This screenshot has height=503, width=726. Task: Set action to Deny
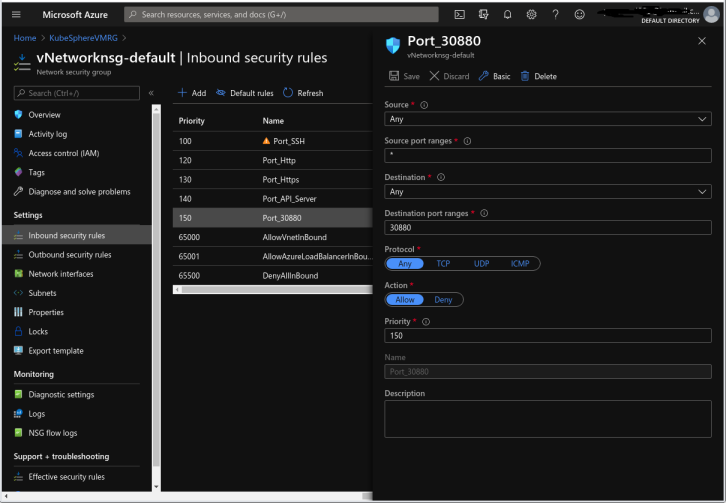[x=443, y=300]
